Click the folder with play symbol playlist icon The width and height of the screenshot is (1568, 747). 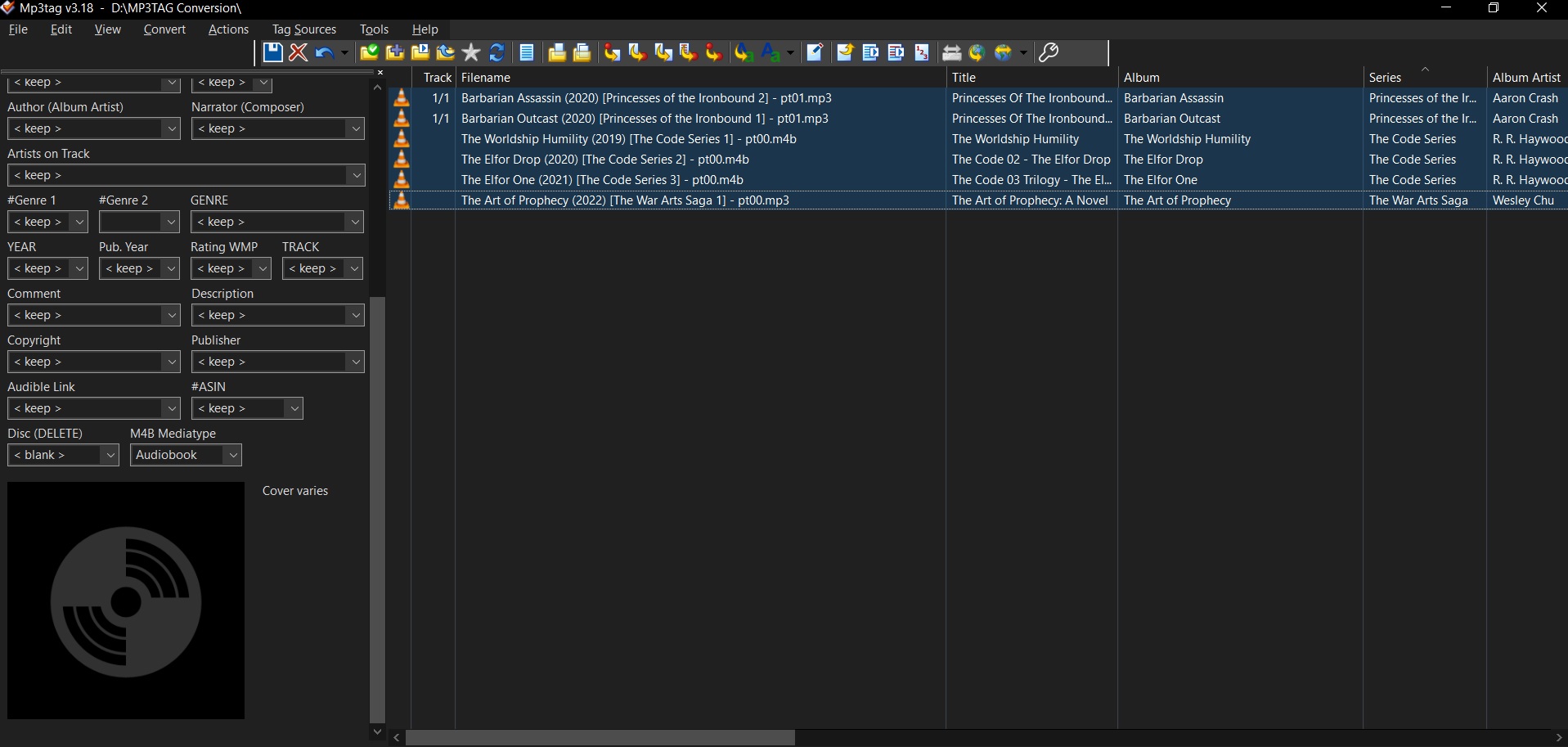click(420, 53)
